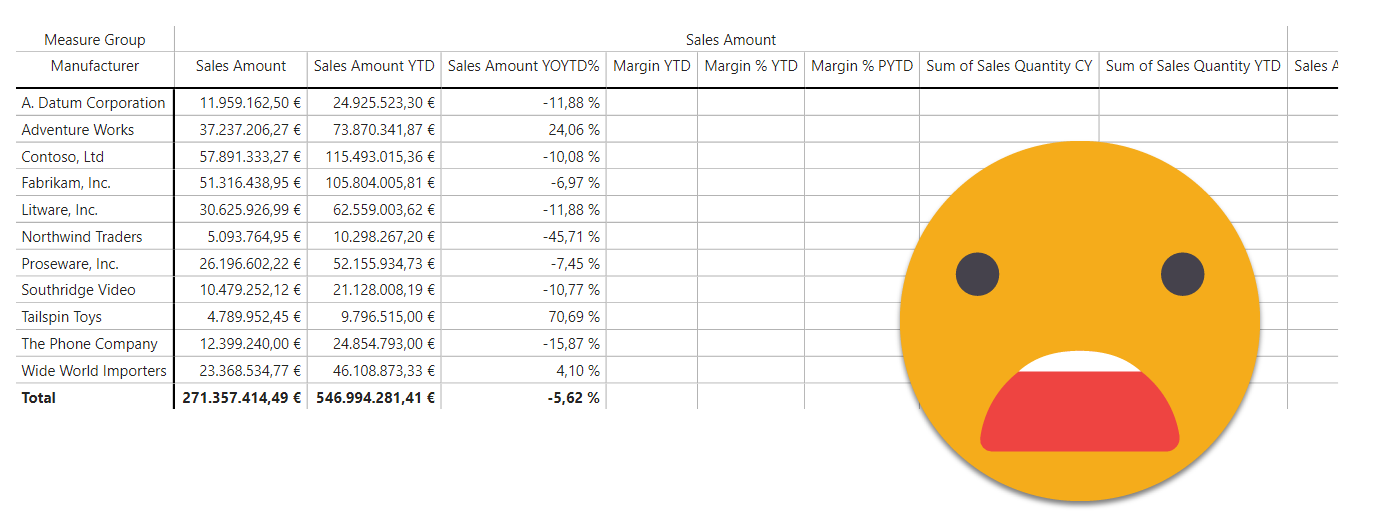Image resolution: width=1385 pixels, height=521 pixels.
Task: Click the Manufacturer row header label
Action: 95,66
